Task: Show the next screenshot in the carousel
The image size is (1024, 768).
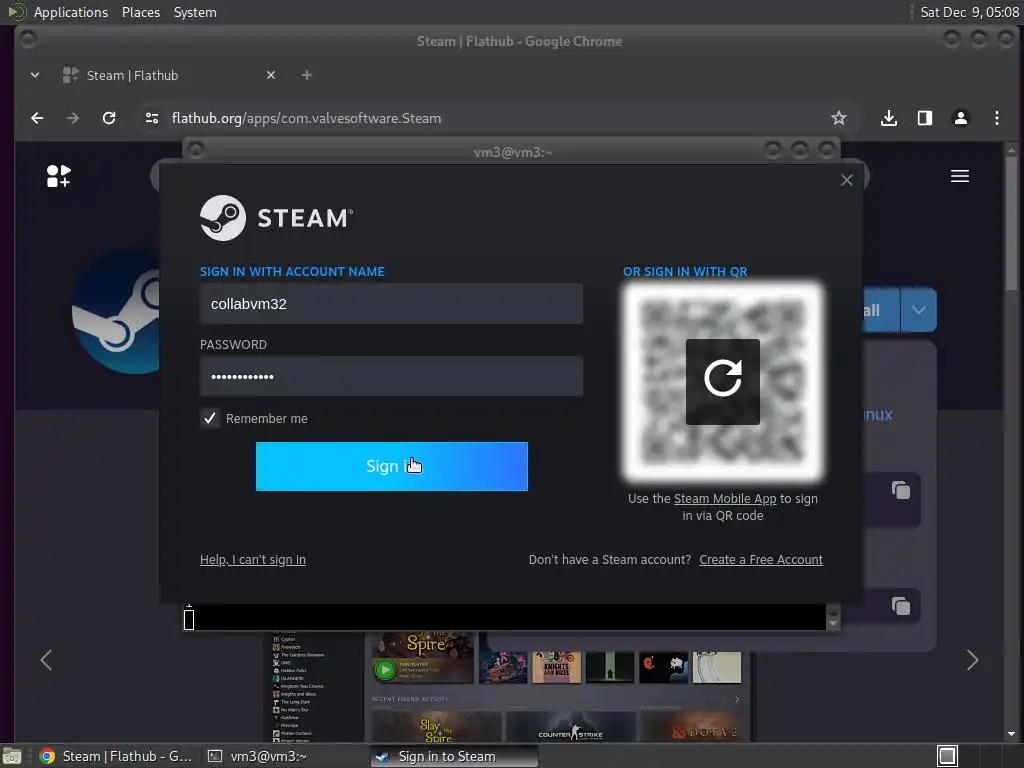Action: [972, 660]
